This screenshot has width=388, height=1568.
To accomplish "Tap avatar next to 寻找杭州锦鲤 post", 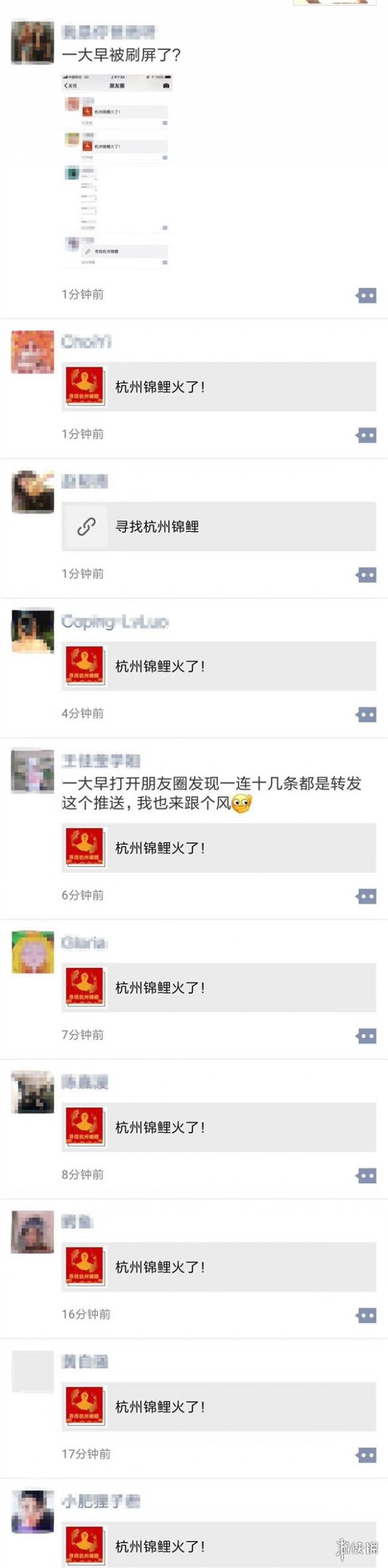I will coord(33,492).
